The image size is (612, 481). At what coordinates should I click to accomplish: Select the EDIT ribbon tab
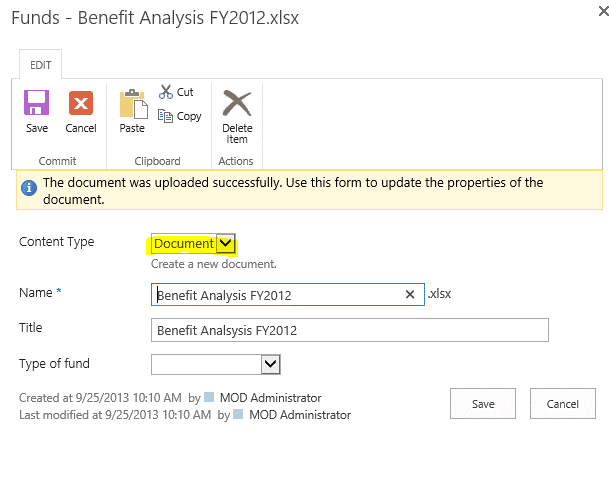[41, 65]
